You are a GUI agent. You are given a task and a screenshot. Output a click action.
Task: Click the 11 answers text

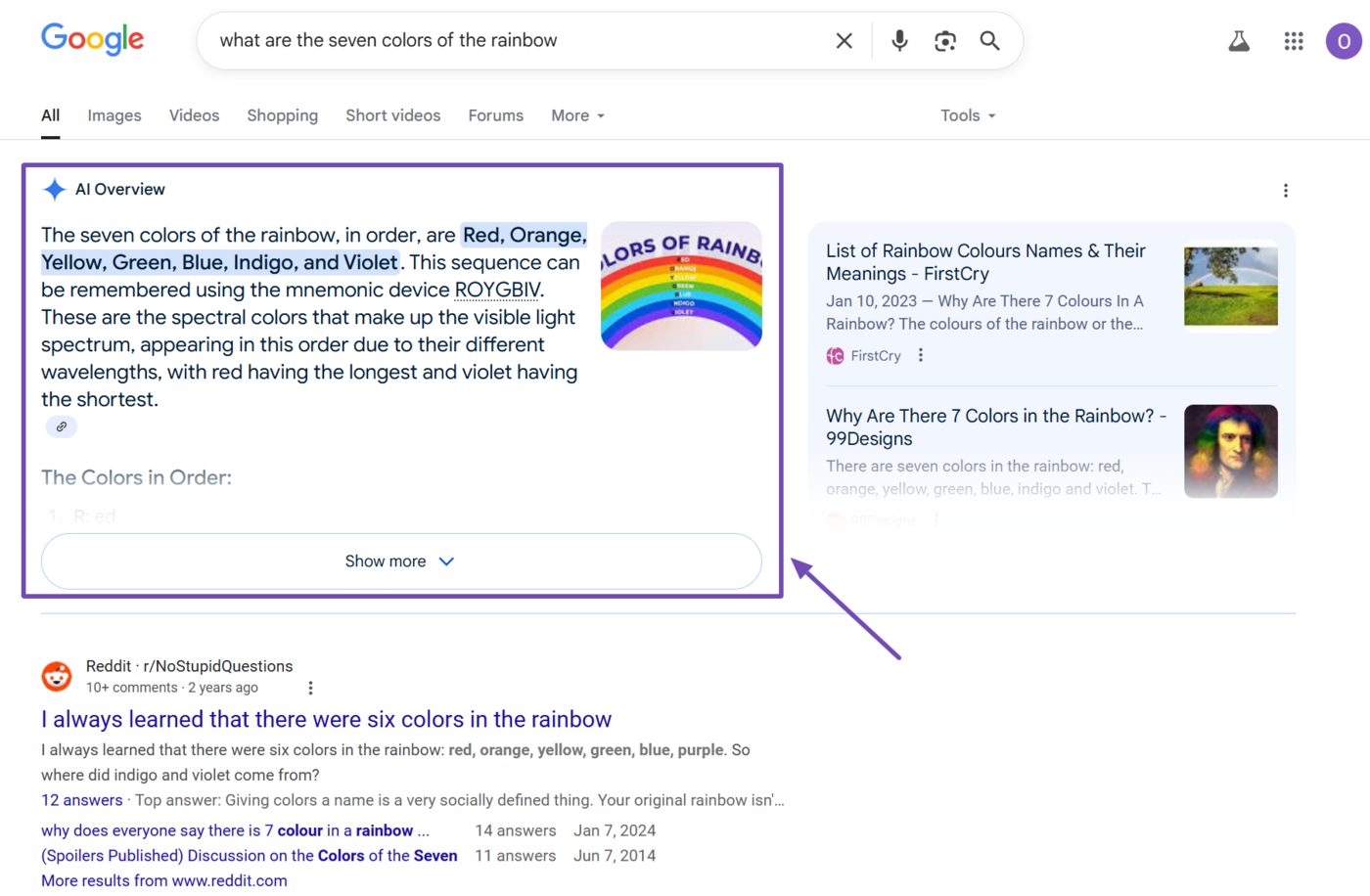[x=516, y=856]
